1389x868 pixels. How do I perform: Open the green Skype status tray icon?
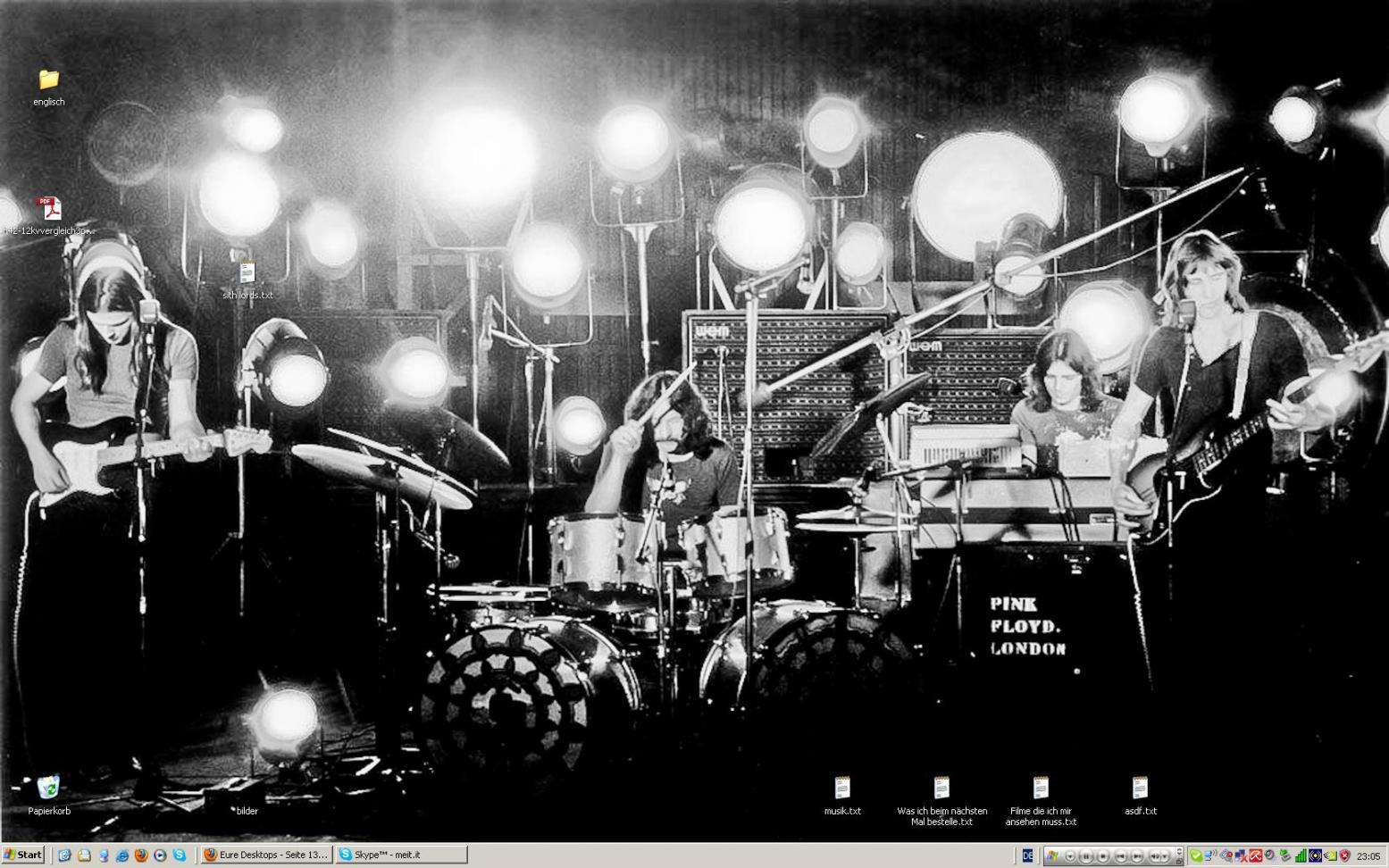[x=1195, y=855]
